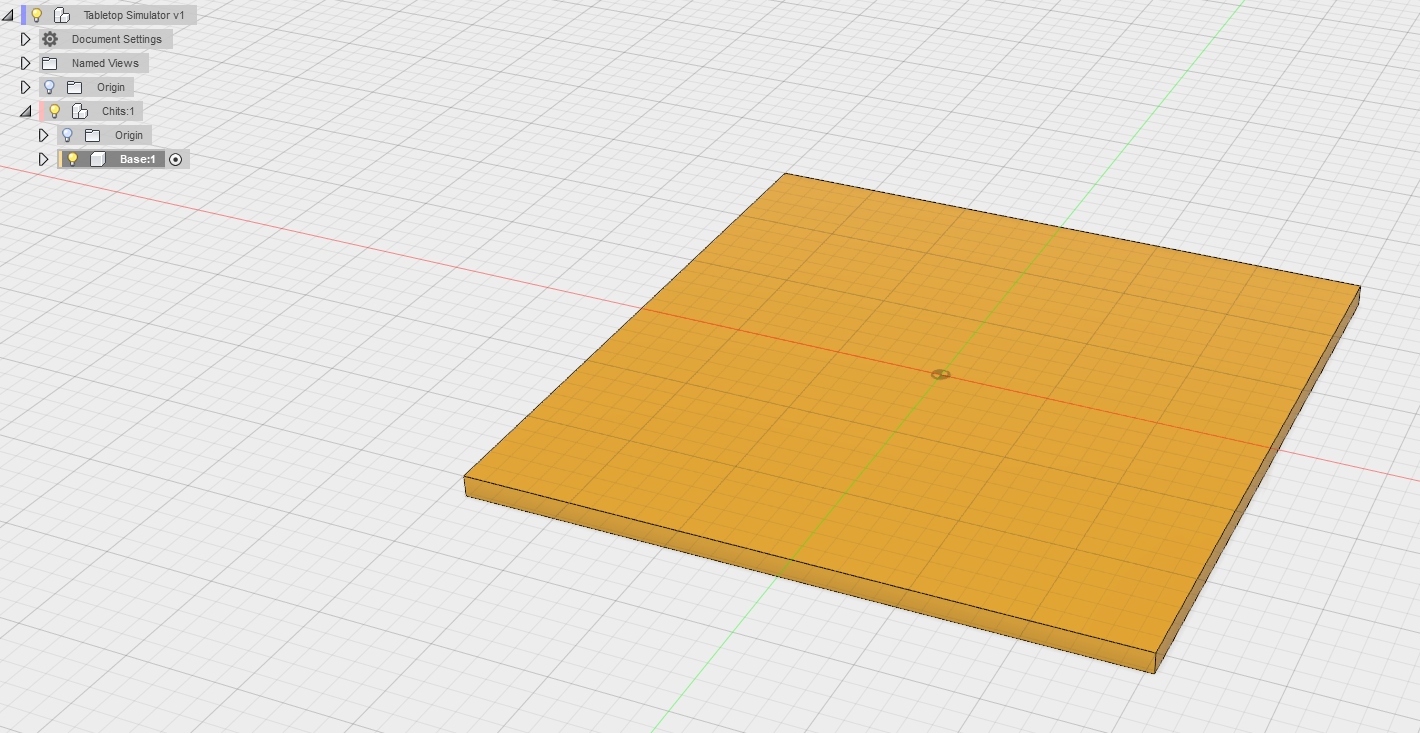Click the origin point marker on the plate

940,374
